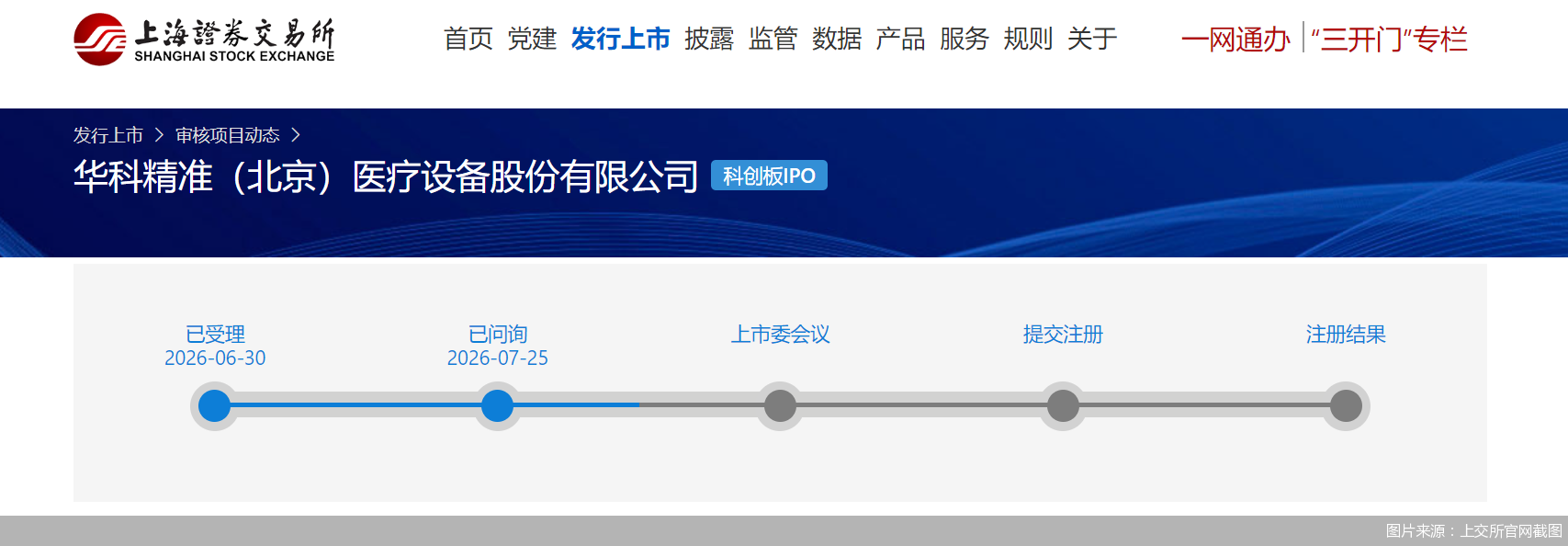Click the 发行上市 breadcrumb link

point(108,135)
